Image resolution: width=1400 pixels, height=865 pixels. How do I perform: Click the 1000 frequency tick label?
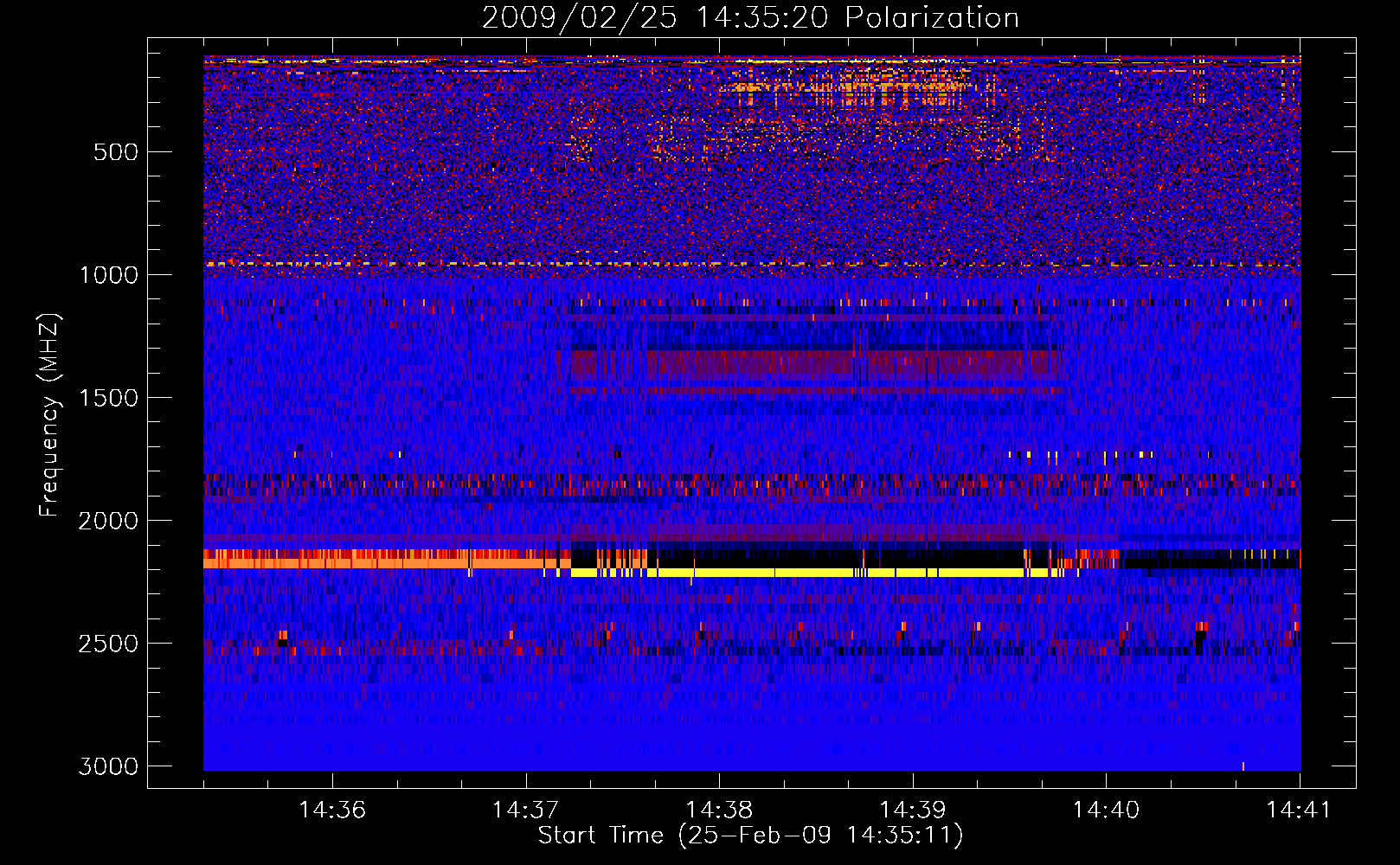(x=108, y=275)
